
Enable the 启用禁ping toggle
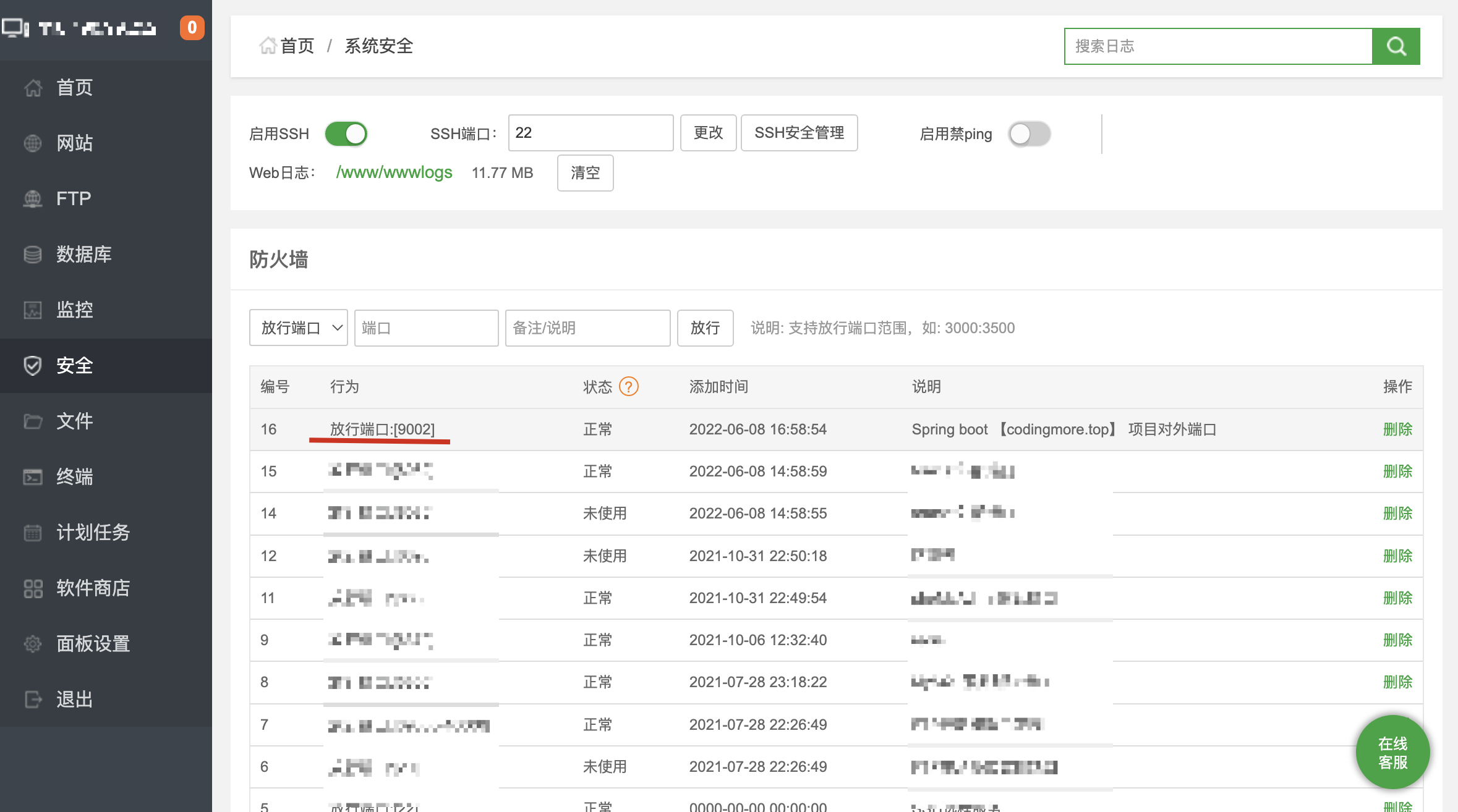[1030, 134]
